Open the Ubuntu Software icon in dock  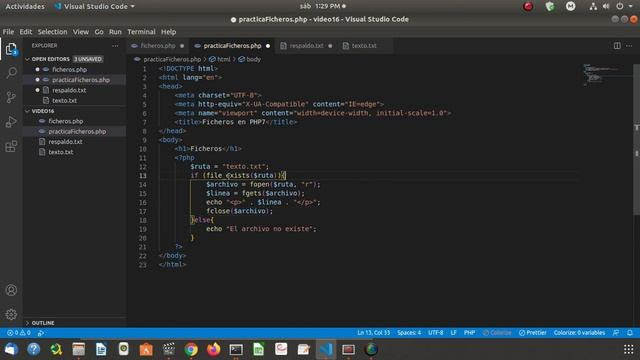click(146, 349)
